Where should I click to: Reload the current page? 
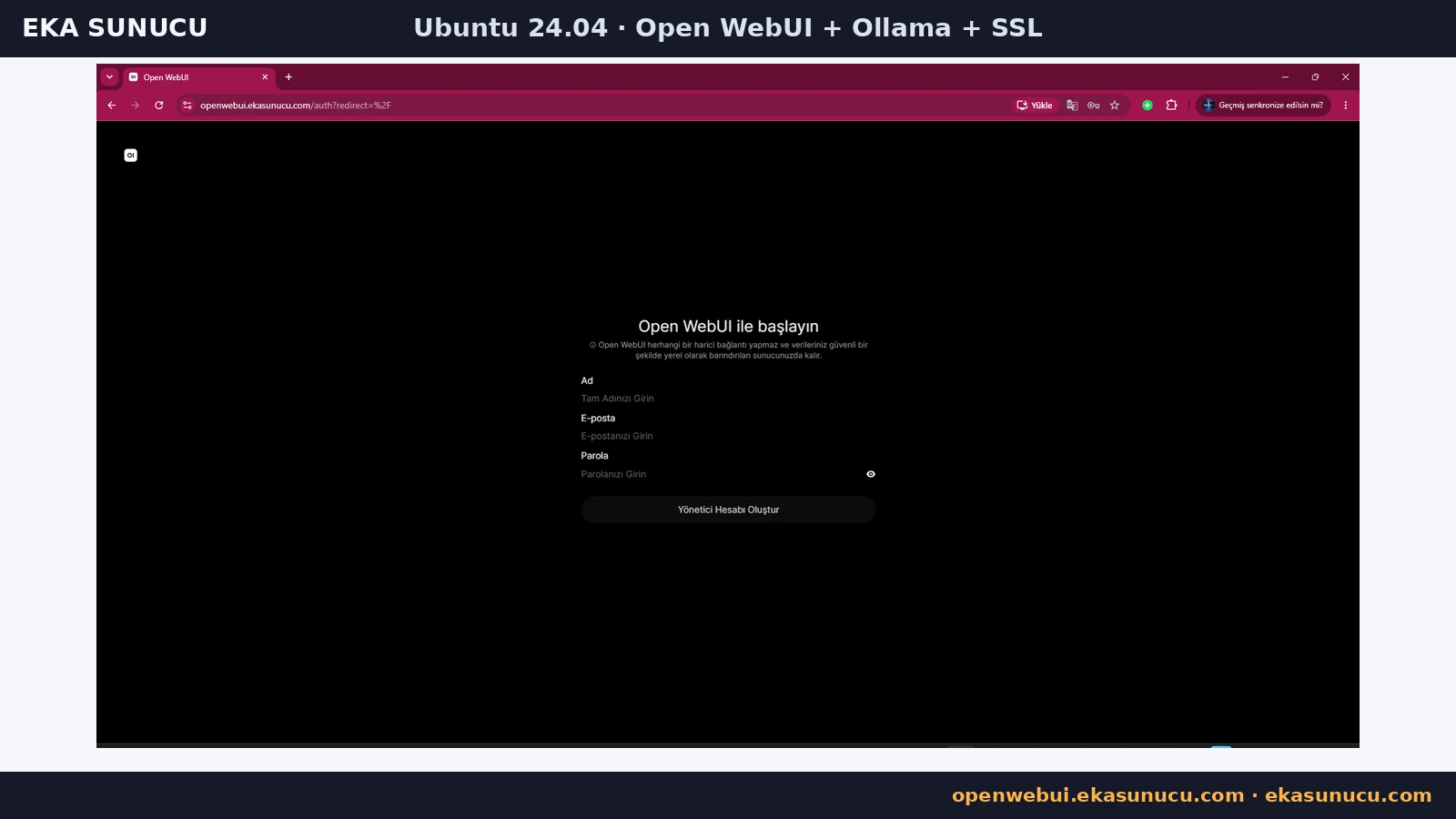(159, 106)
